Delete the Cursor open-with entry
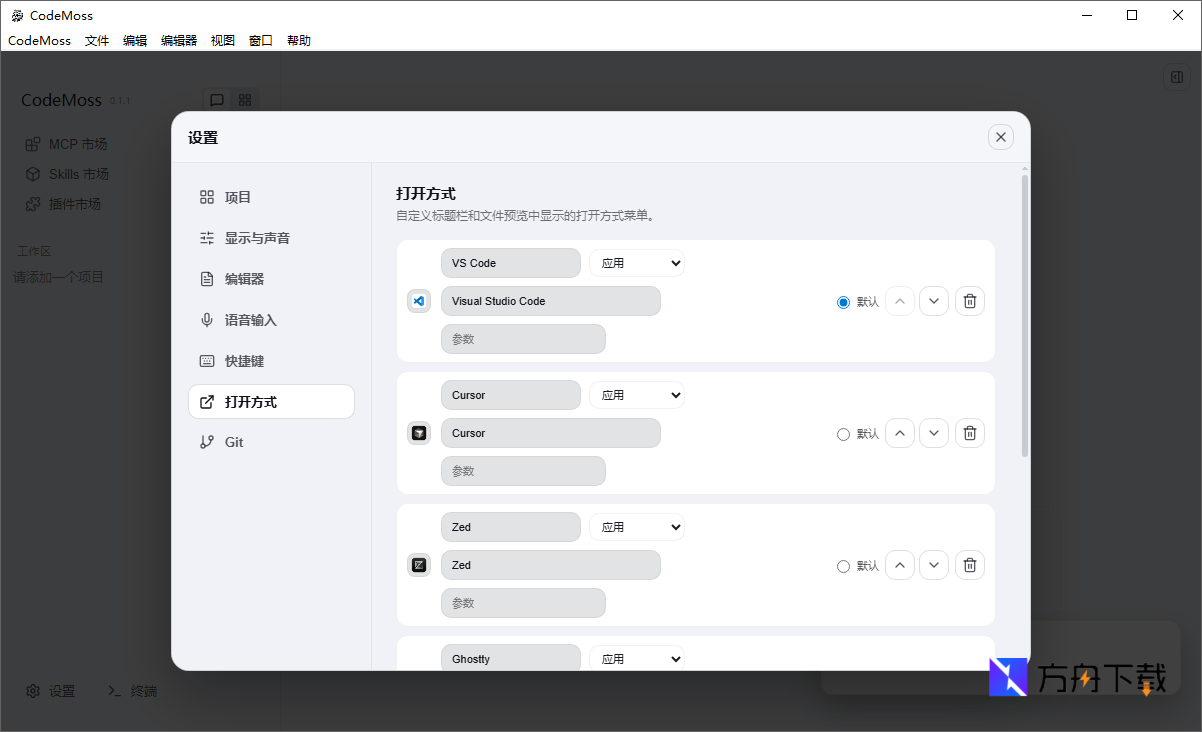Screen dimensions: 1202x732 pos(969,433)
